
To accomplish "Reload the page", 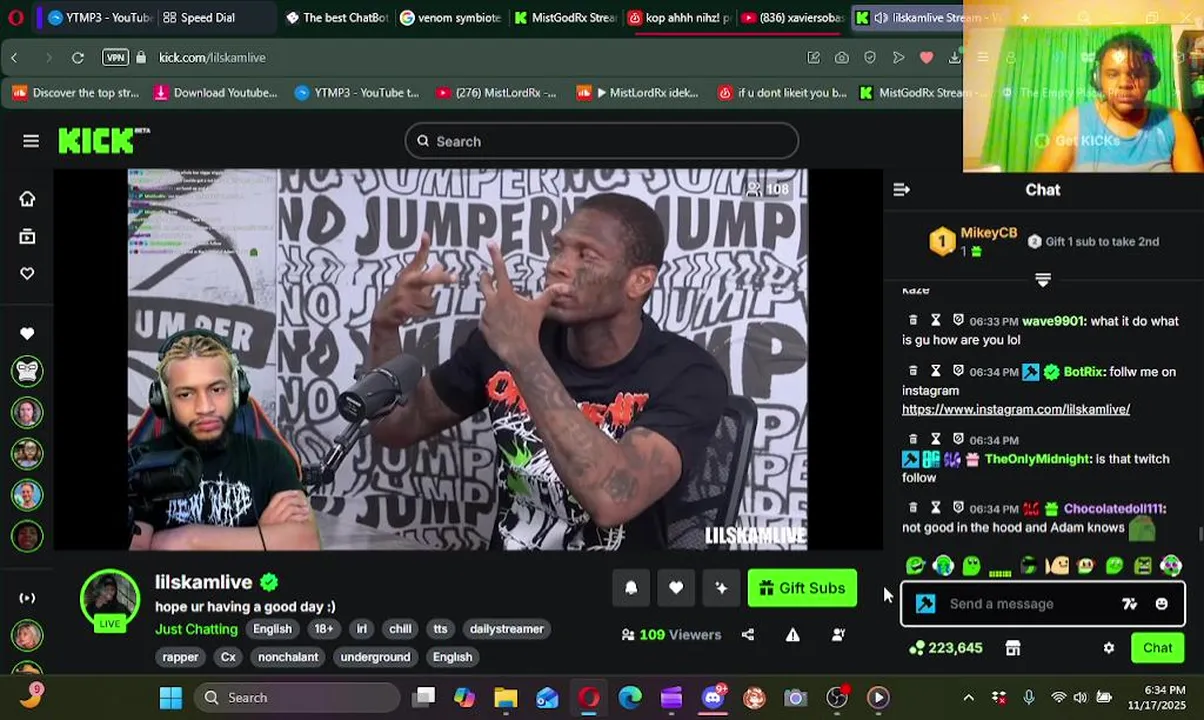I will [77, 58].
